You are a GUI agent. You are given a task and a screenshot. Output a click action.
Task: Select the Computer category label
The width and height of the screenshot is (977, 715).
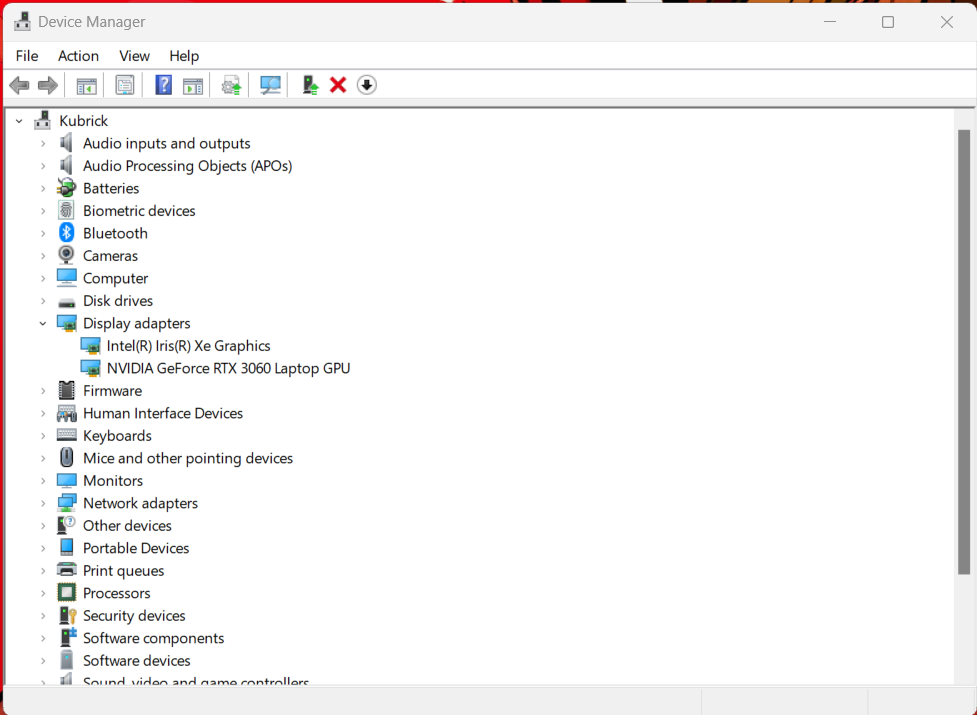[x=115, y=278]
